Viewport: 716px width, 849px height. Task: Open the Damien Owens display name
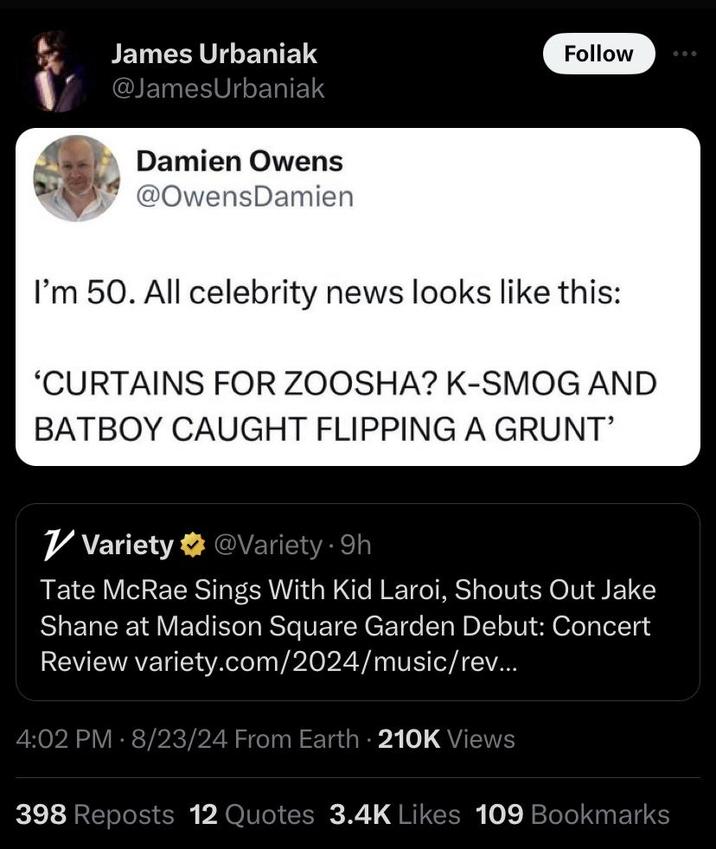[x=239, y=160]
